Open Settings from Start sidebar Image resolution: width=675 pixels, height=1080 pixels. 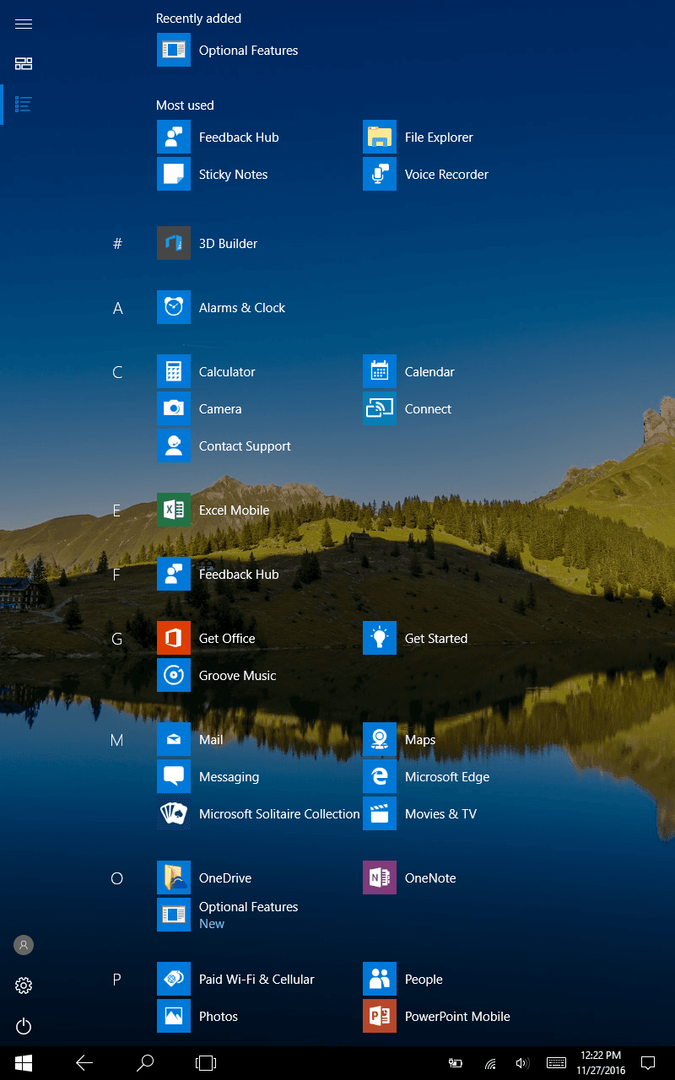23,986
